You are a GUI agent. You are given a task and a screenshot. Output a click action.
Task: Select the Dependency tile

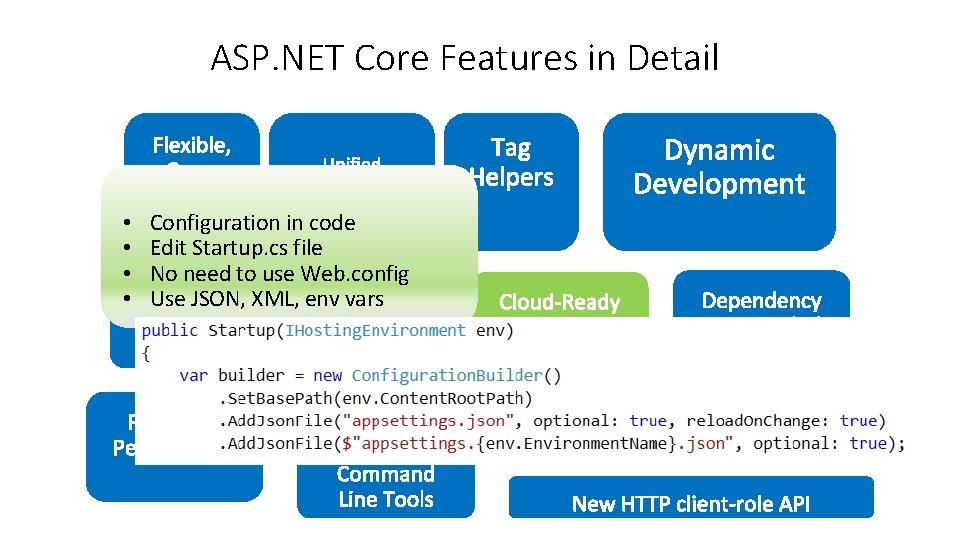[x=762, y=294]
